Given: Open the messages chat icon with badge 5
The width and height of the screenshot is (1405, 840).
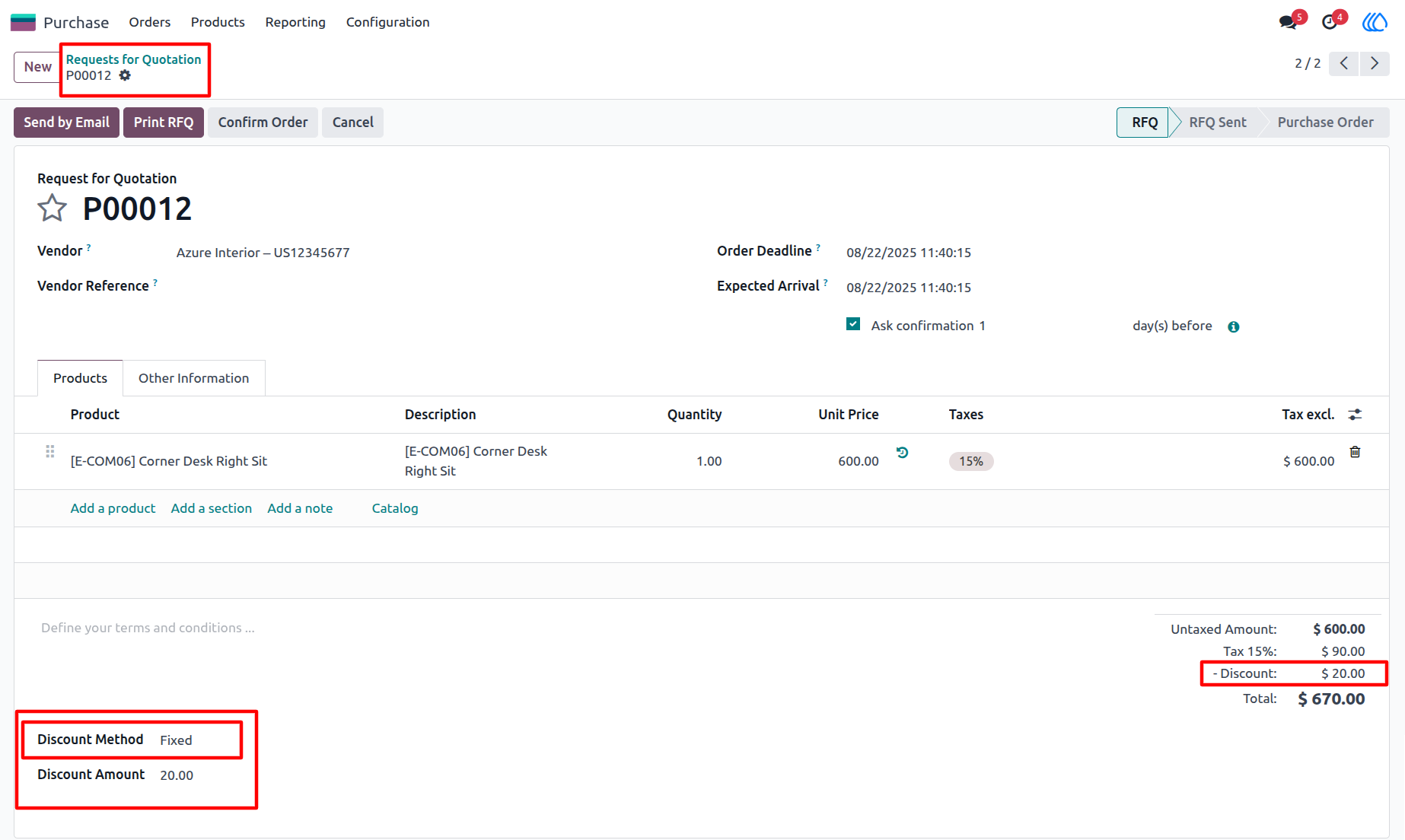Looking at the screenshot, I should coord(1288,22).
